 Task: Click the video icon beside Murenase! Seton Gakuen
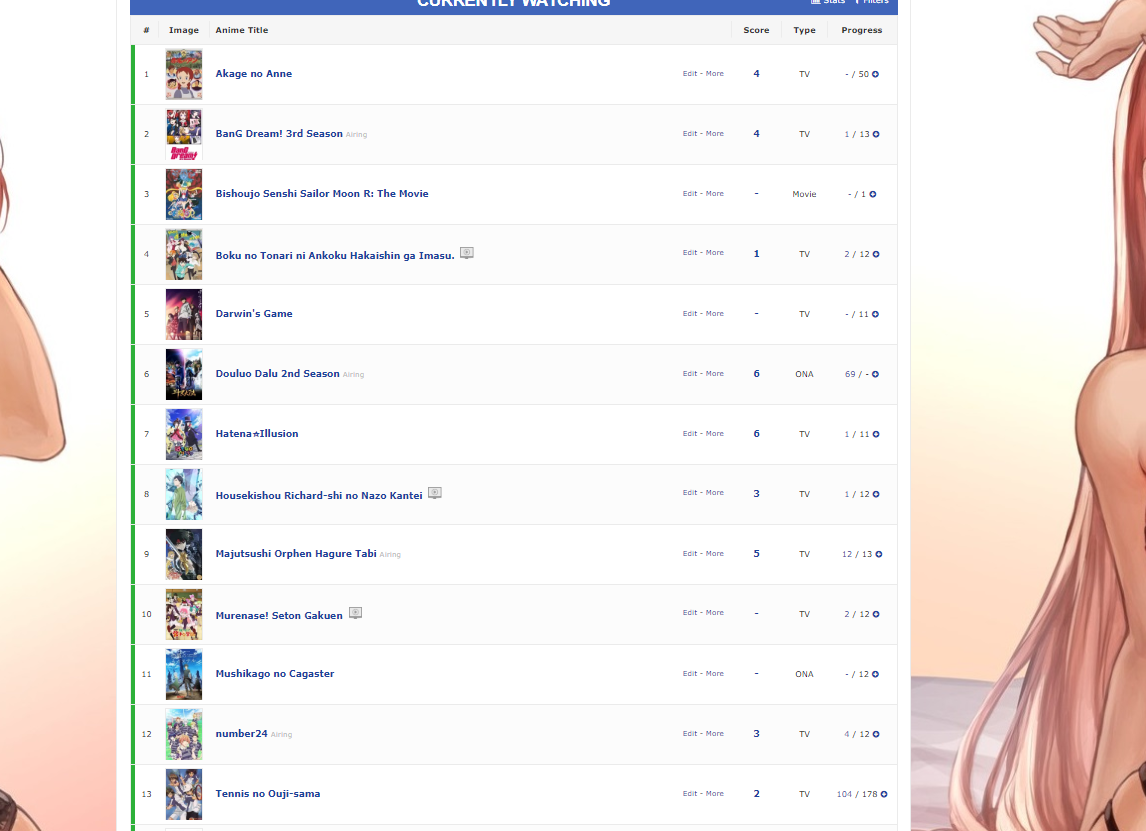click(x=355, y=612)
